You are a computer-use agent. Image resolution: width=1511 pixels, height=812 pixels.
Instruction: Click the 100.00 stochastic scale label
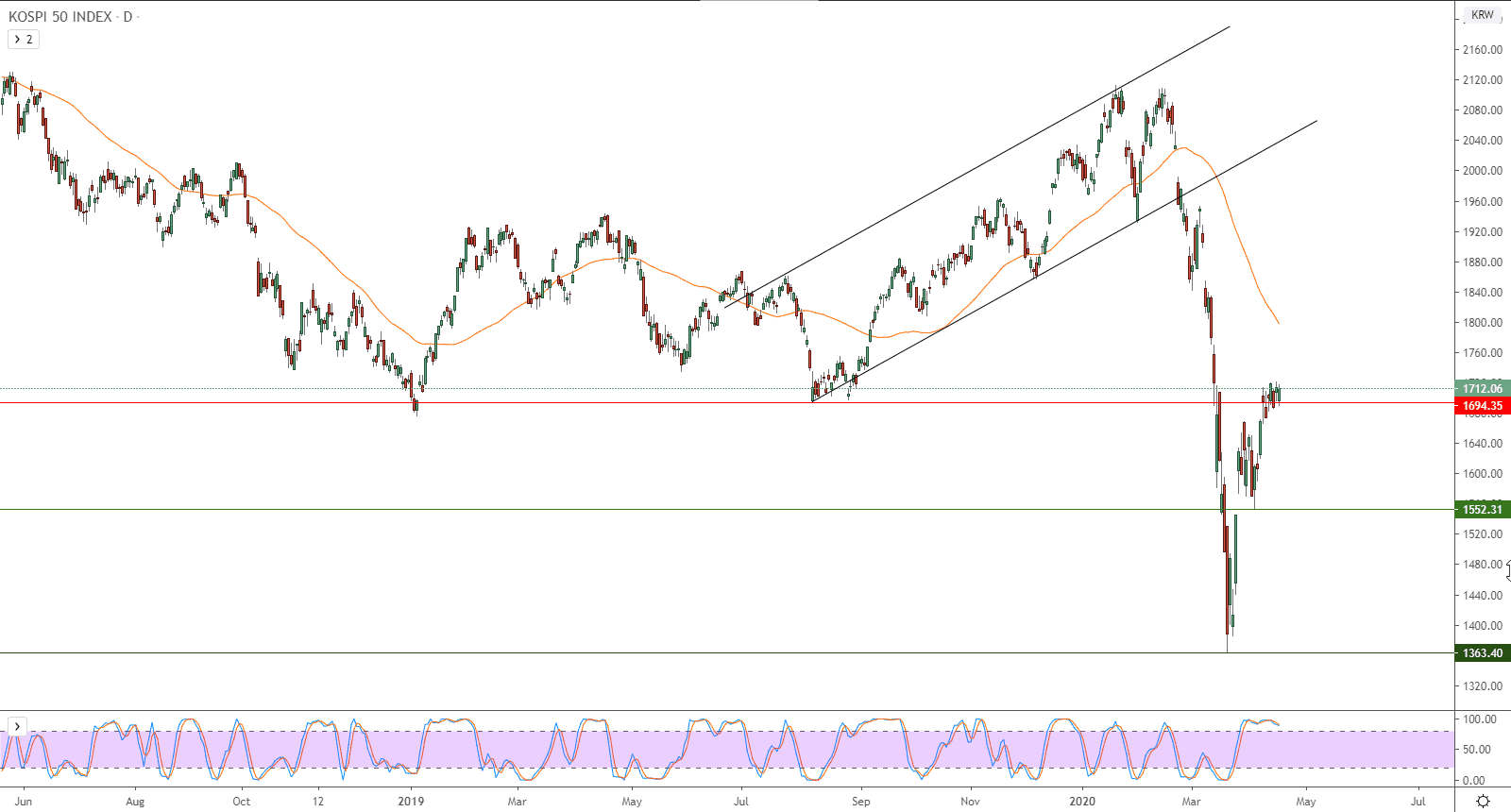pos(1480,719)
